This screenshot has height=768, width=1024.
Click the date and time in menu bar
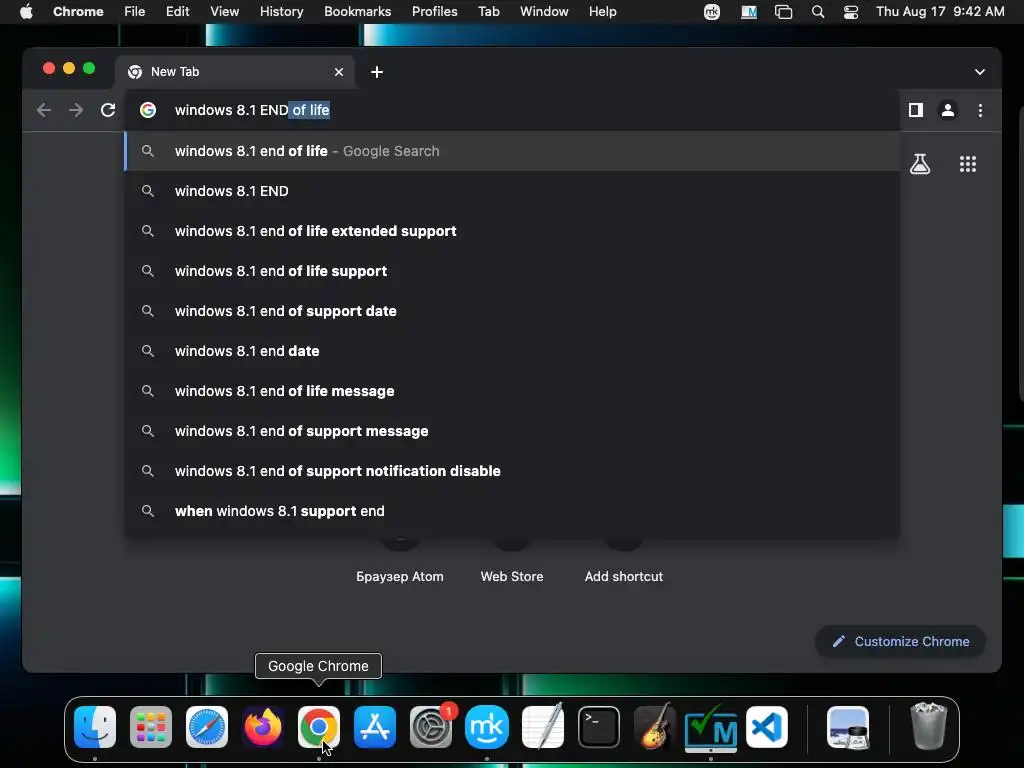click(x=940, y=12)
